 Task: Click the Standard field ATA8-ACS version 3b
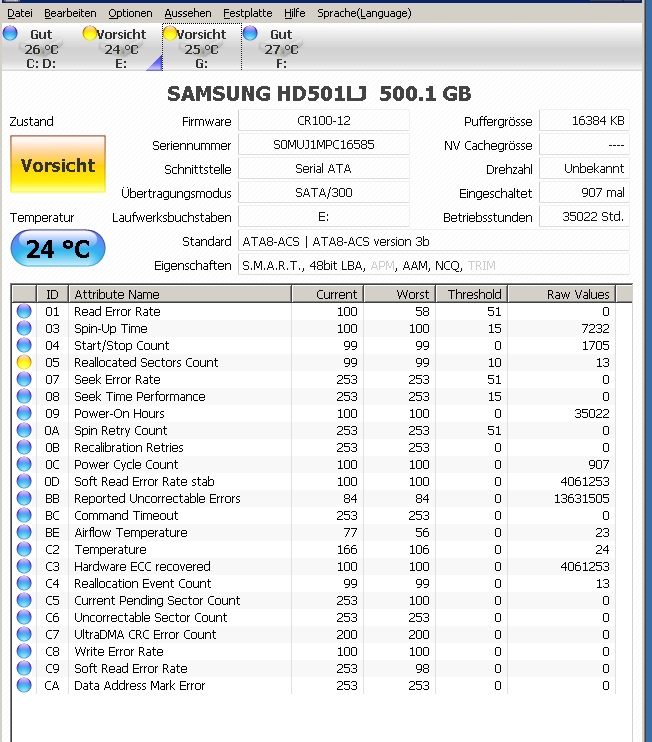(x=434, y=241)
